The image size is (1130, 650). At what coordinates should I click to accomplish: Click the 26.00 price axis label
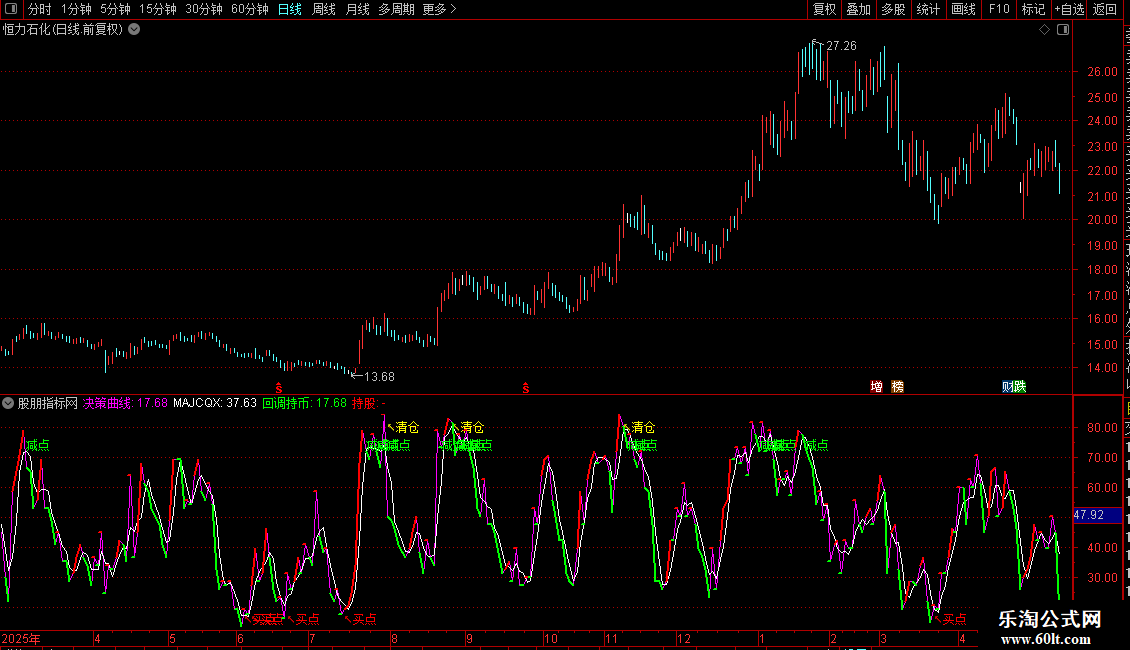click(x=1102, y=71)
